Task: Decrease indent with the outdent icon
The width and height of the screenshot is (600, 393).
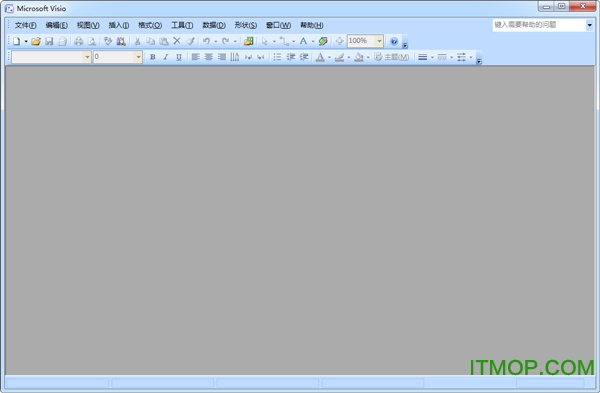Action: point(291,57)
